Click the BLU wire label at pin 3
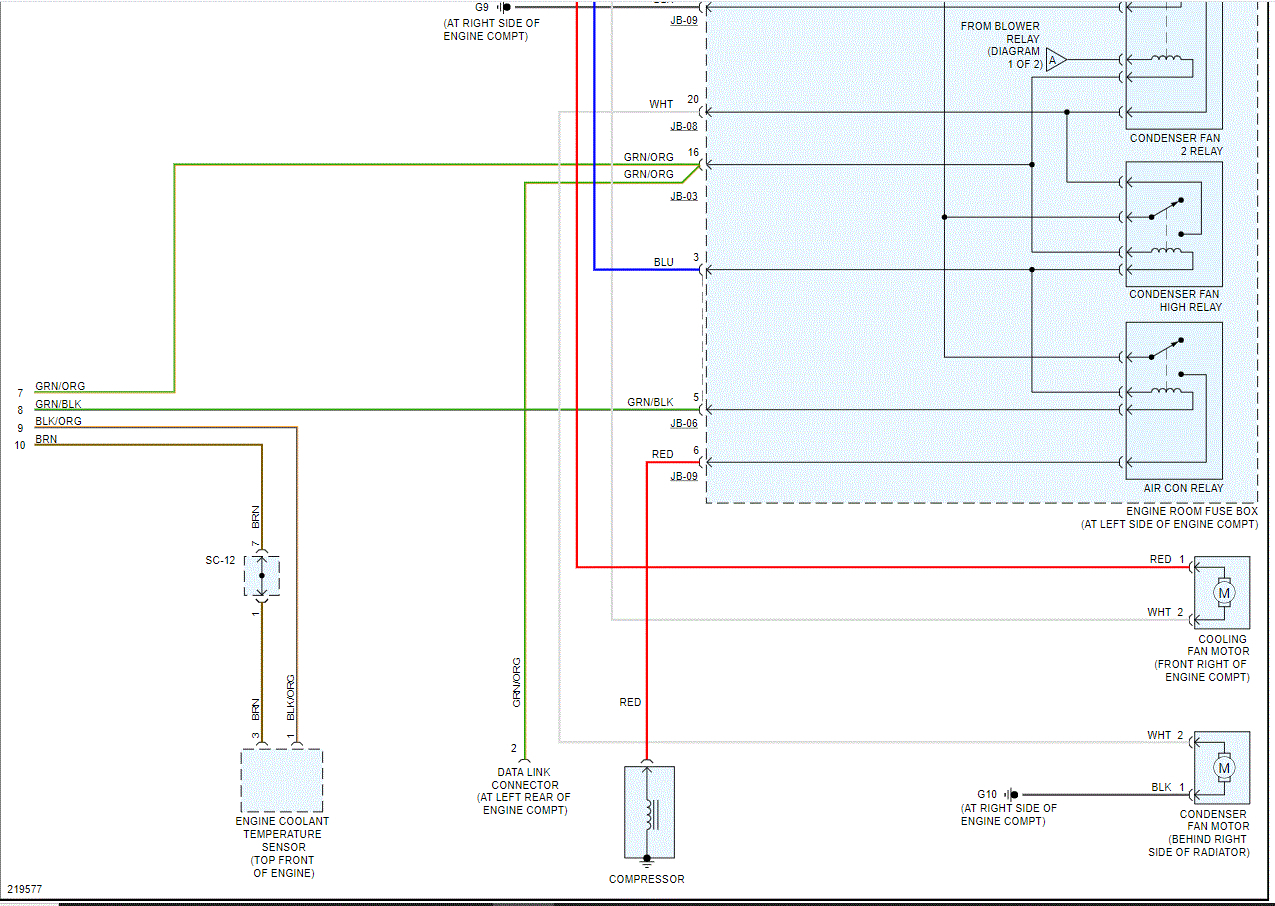The height and width of the screenshot is (906, 1275). pos(664,262)
